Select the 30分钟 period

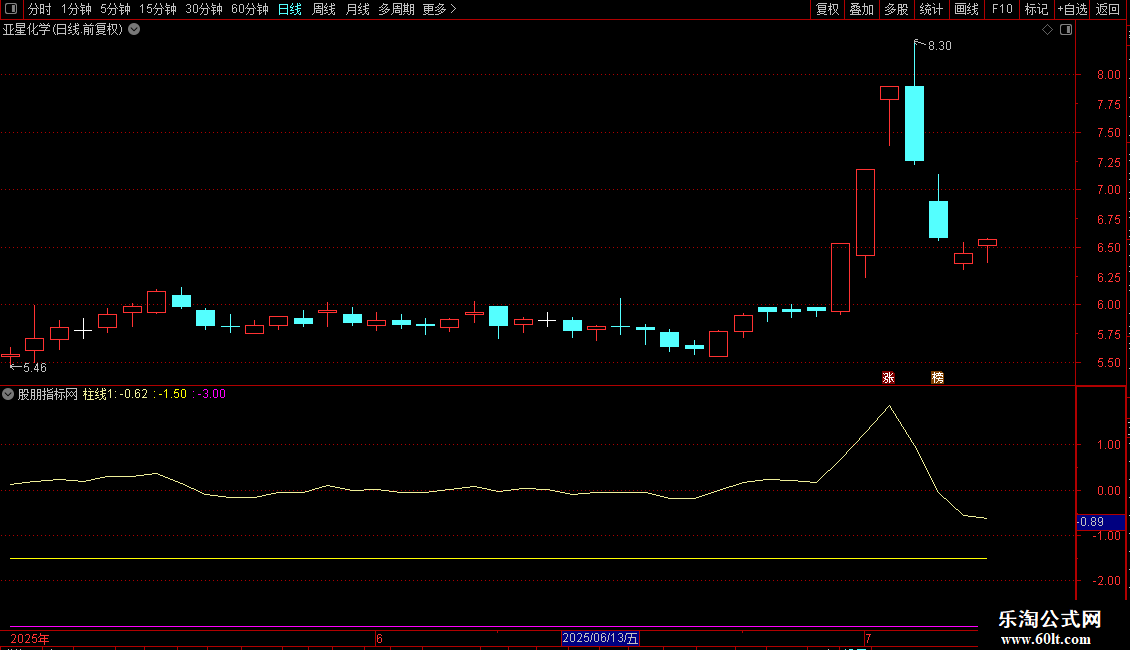tap(204, 9)
